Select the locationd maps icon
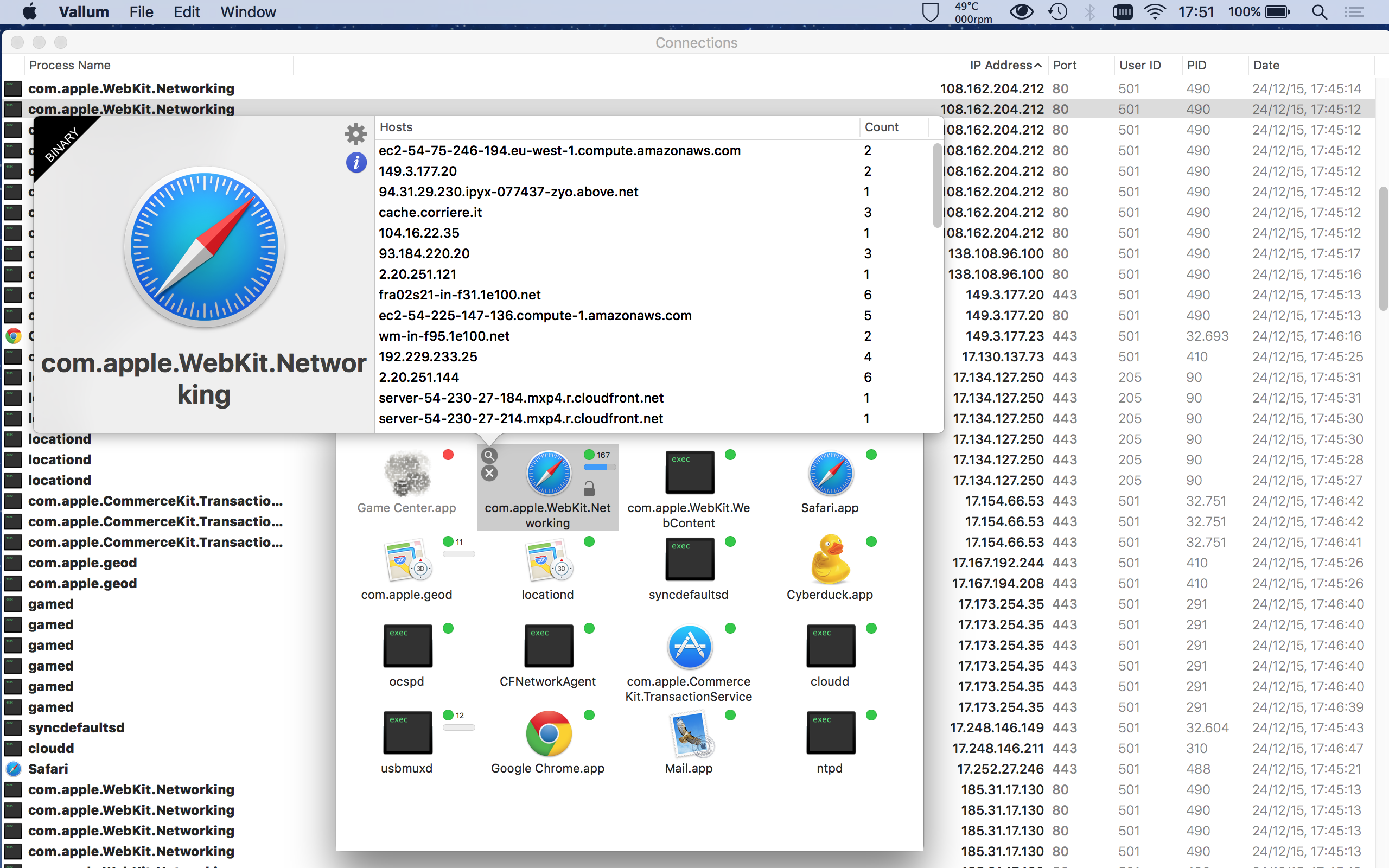 (549, 560)
